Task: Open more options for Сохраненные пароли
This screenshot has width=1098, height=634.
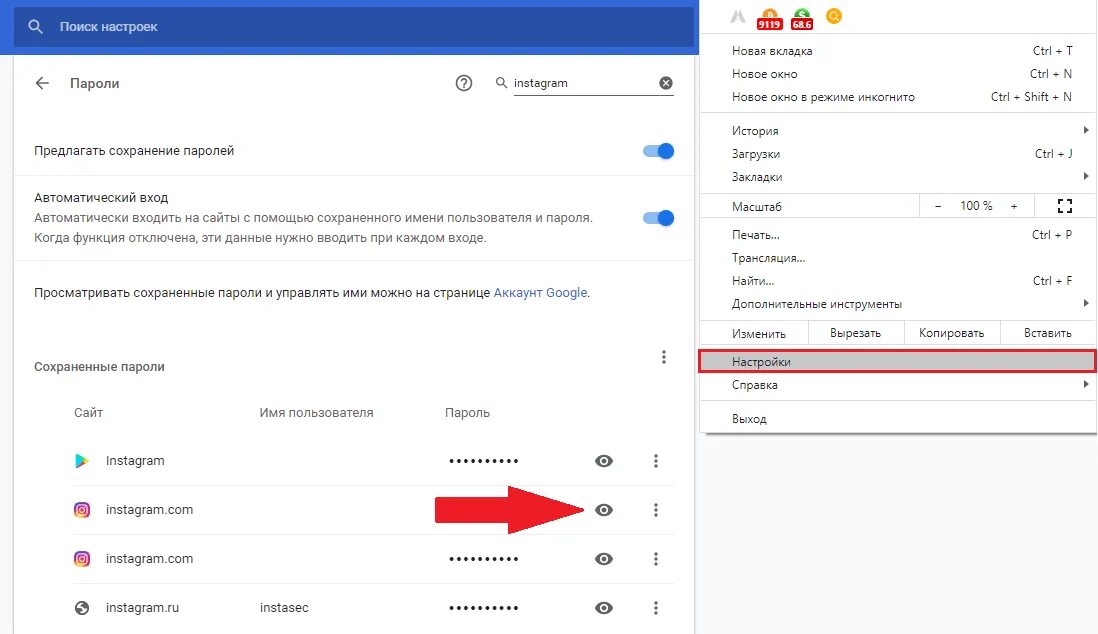Action: click(x=664, y=357)
